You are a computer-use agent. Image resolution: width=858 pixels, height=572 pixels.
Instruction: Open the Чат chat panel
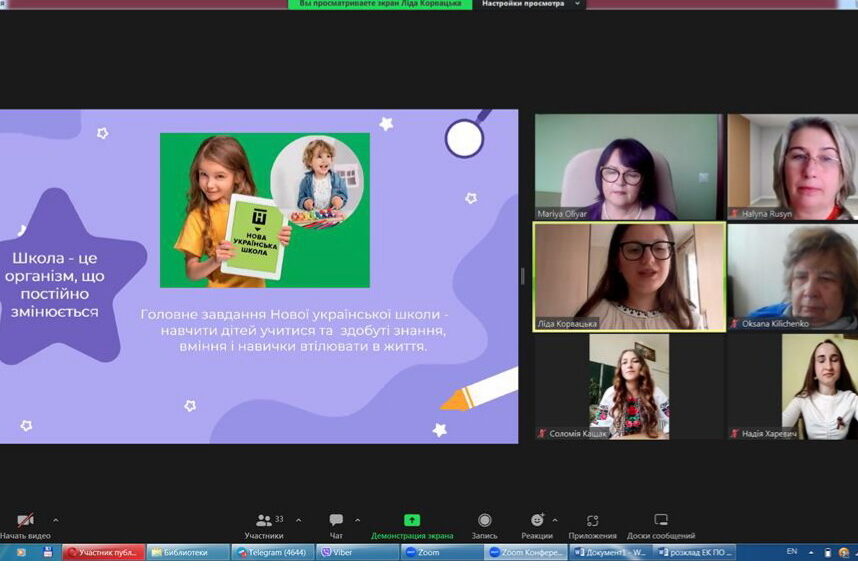pyautogui.click(x=336, y=521)
